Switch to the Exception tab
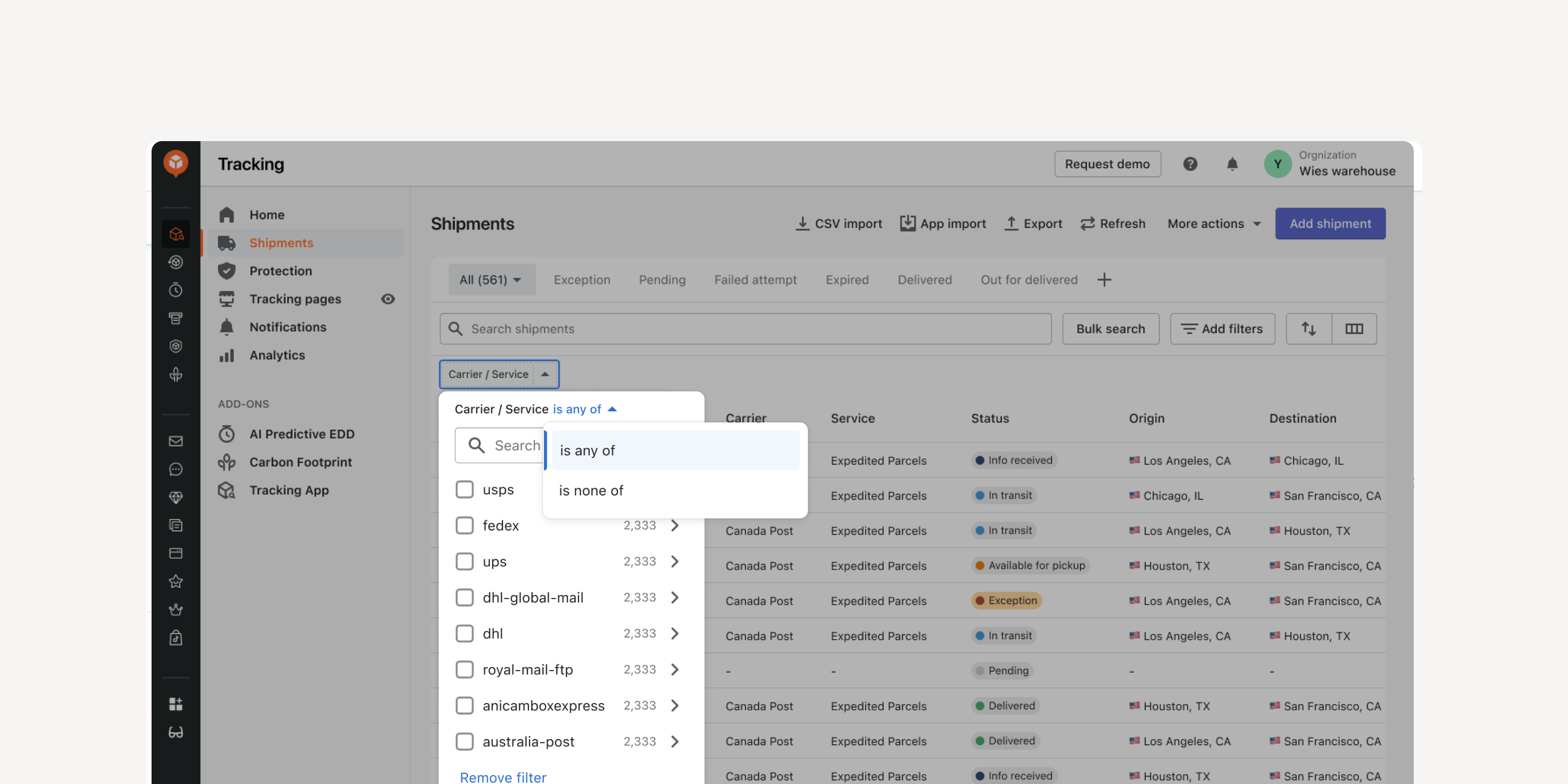Screen dimensions: 1568x784 tap(582, 280)
